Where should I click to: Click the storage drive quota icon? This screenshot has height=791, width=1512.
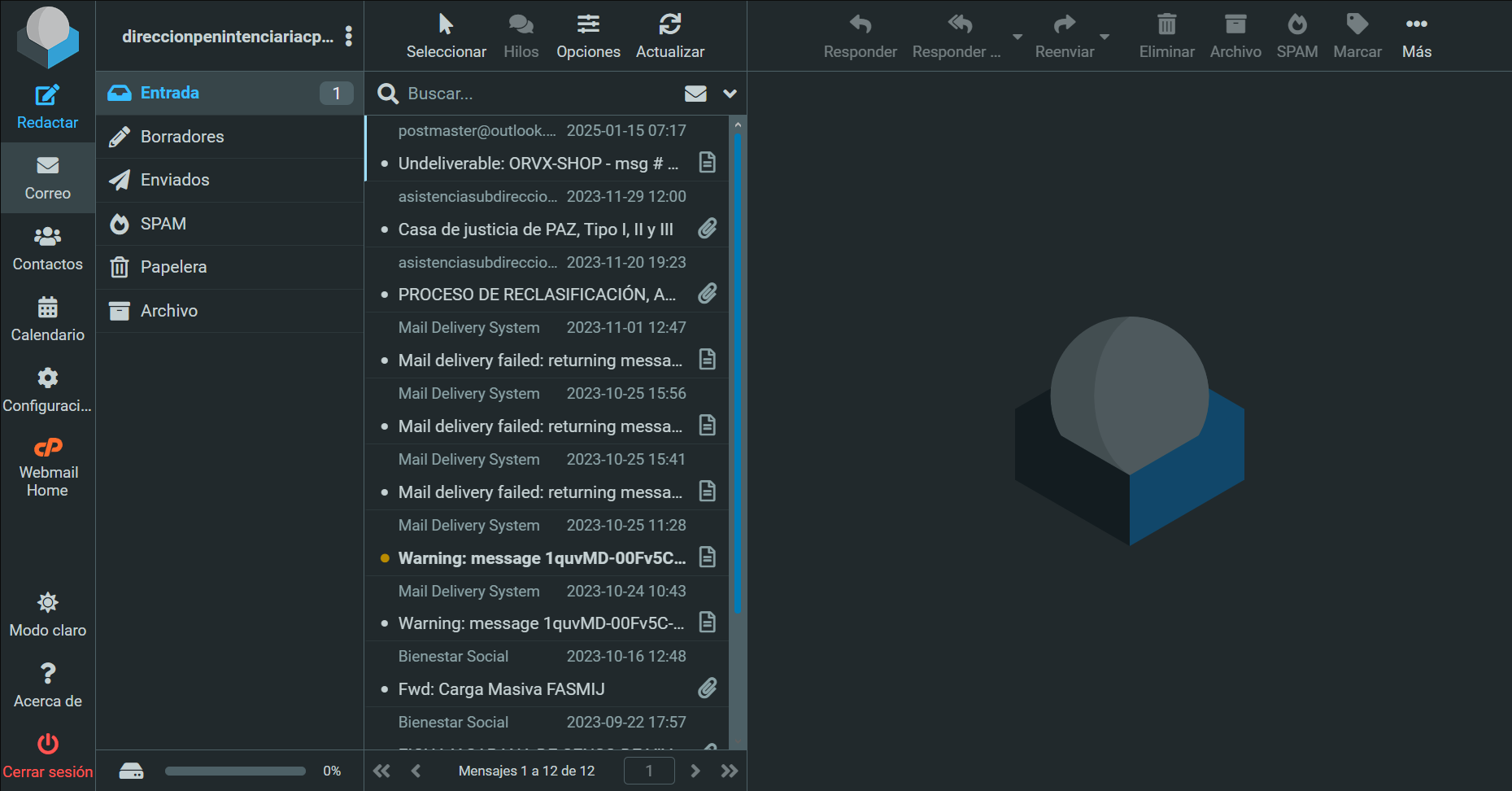point(131,771)
